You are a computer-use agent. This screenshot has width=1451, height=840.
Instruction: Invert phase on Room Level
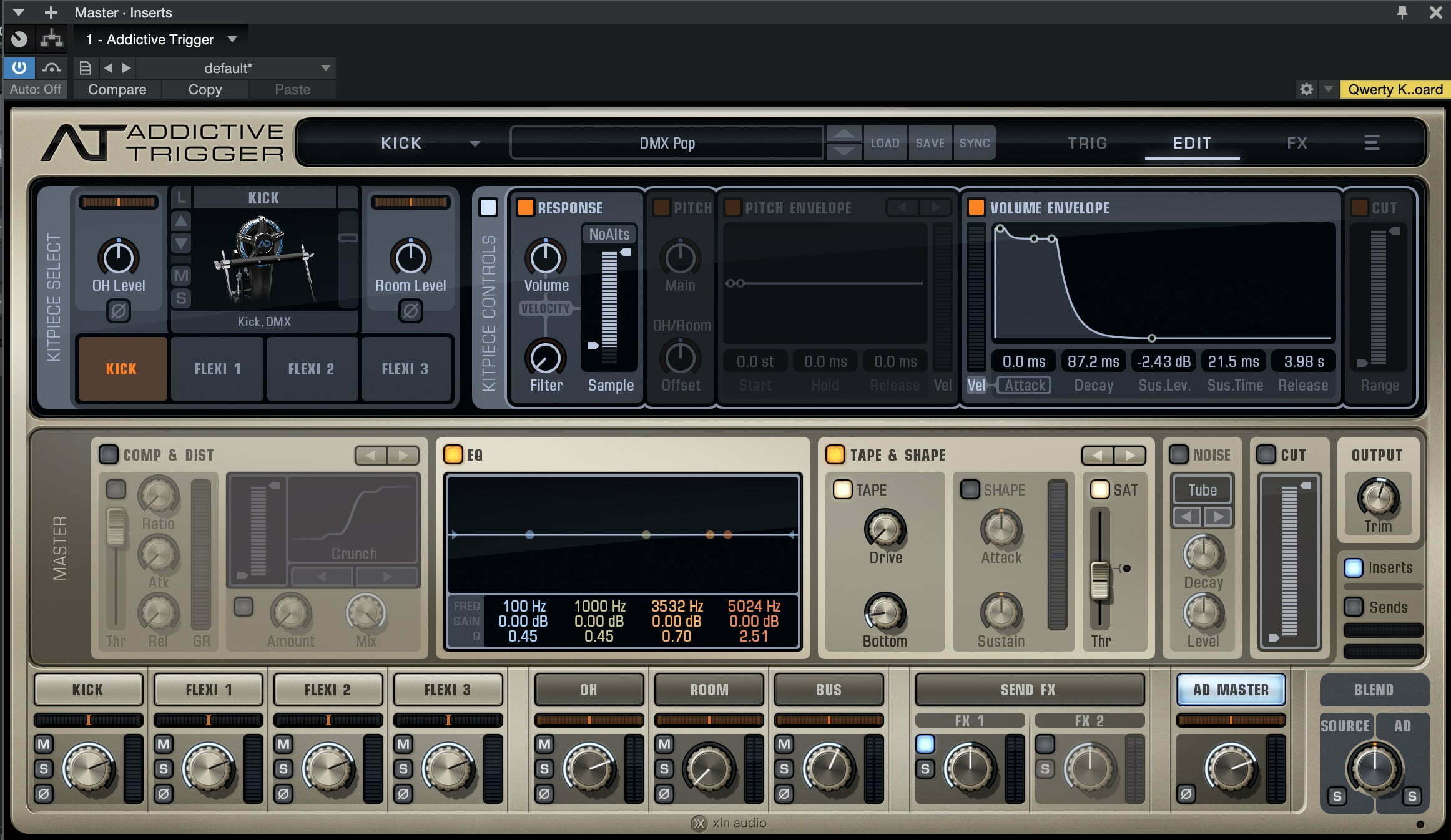click(x=410, y=310)
